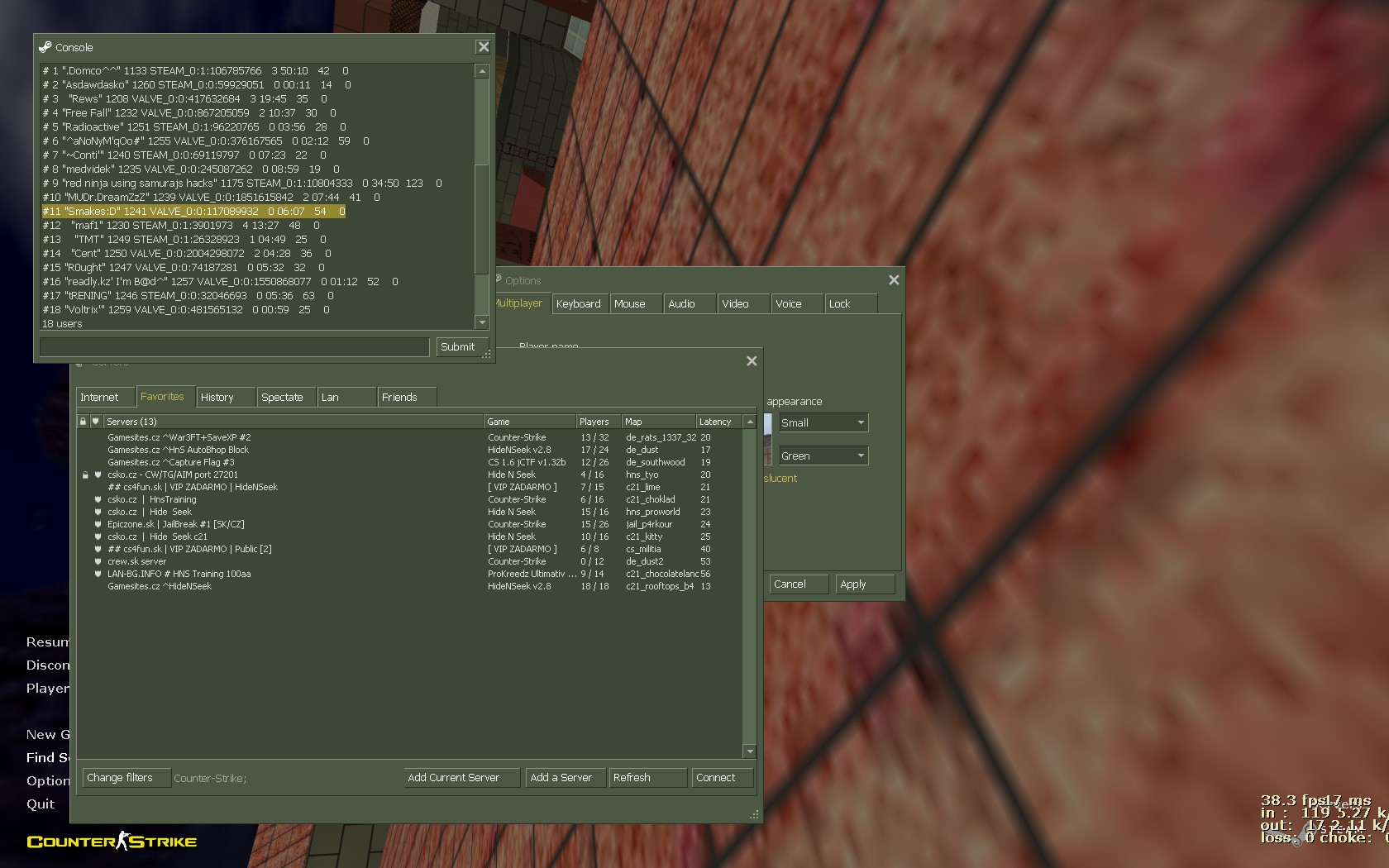Switch to the History server tab
The image size is (1389, 868).
point(225,398)
